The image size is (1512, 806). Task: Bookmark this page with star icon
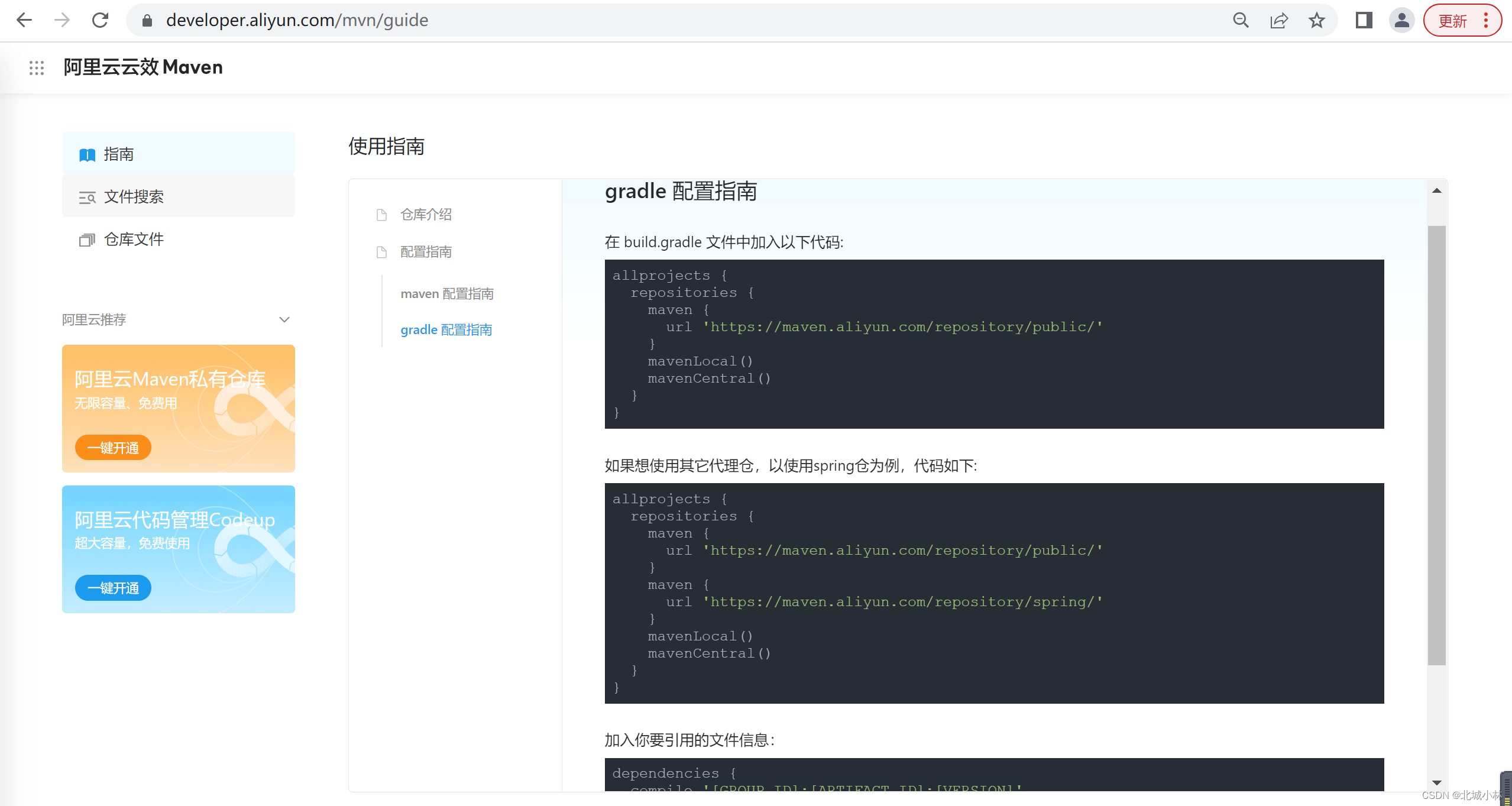(x=1316, y=20)
